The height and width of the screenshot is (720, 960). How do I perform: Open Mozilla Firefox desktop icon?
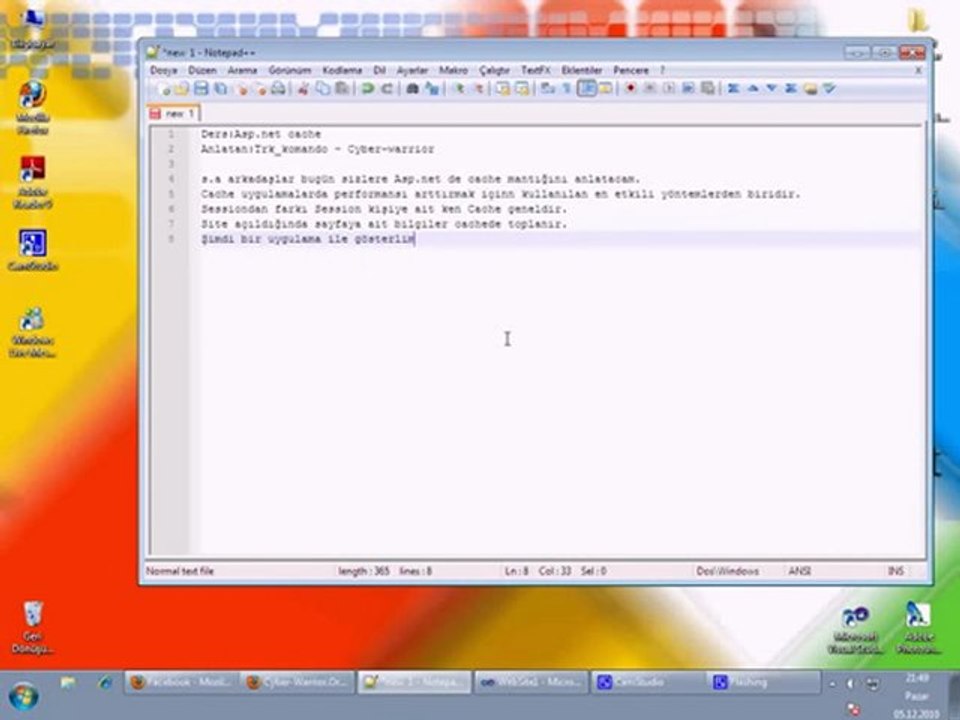coord(32,108)
